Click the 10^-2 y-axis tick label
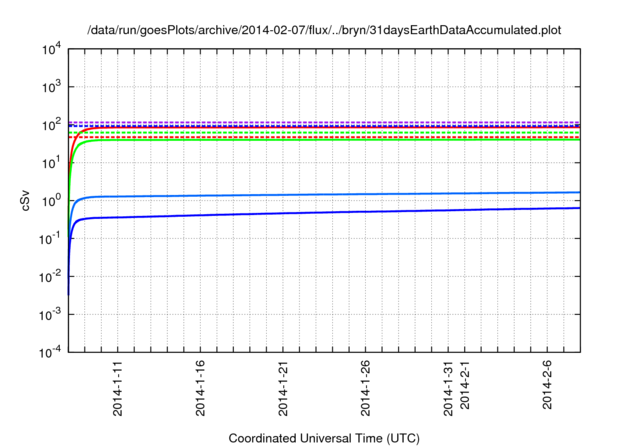Screen dimensions: 640x448 coord(51,277)
